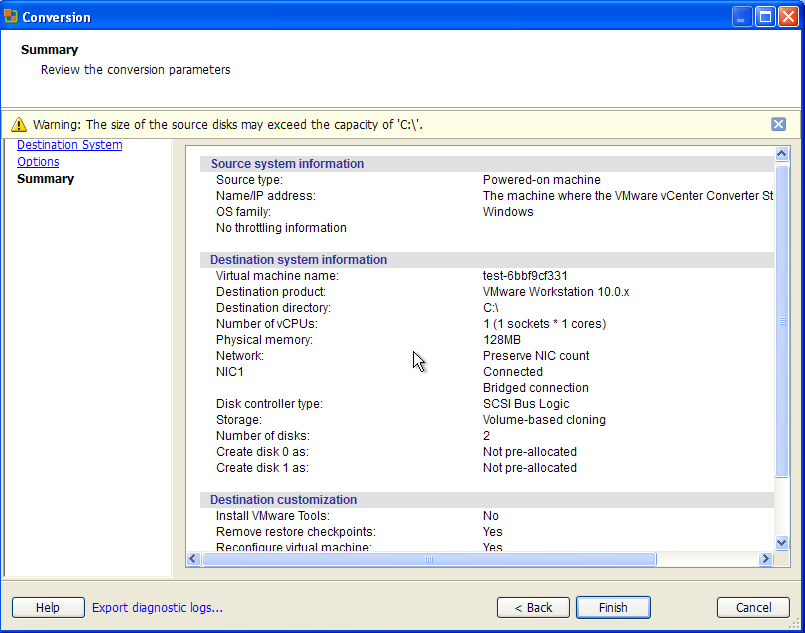Open the Options step link

click(38, 162)
